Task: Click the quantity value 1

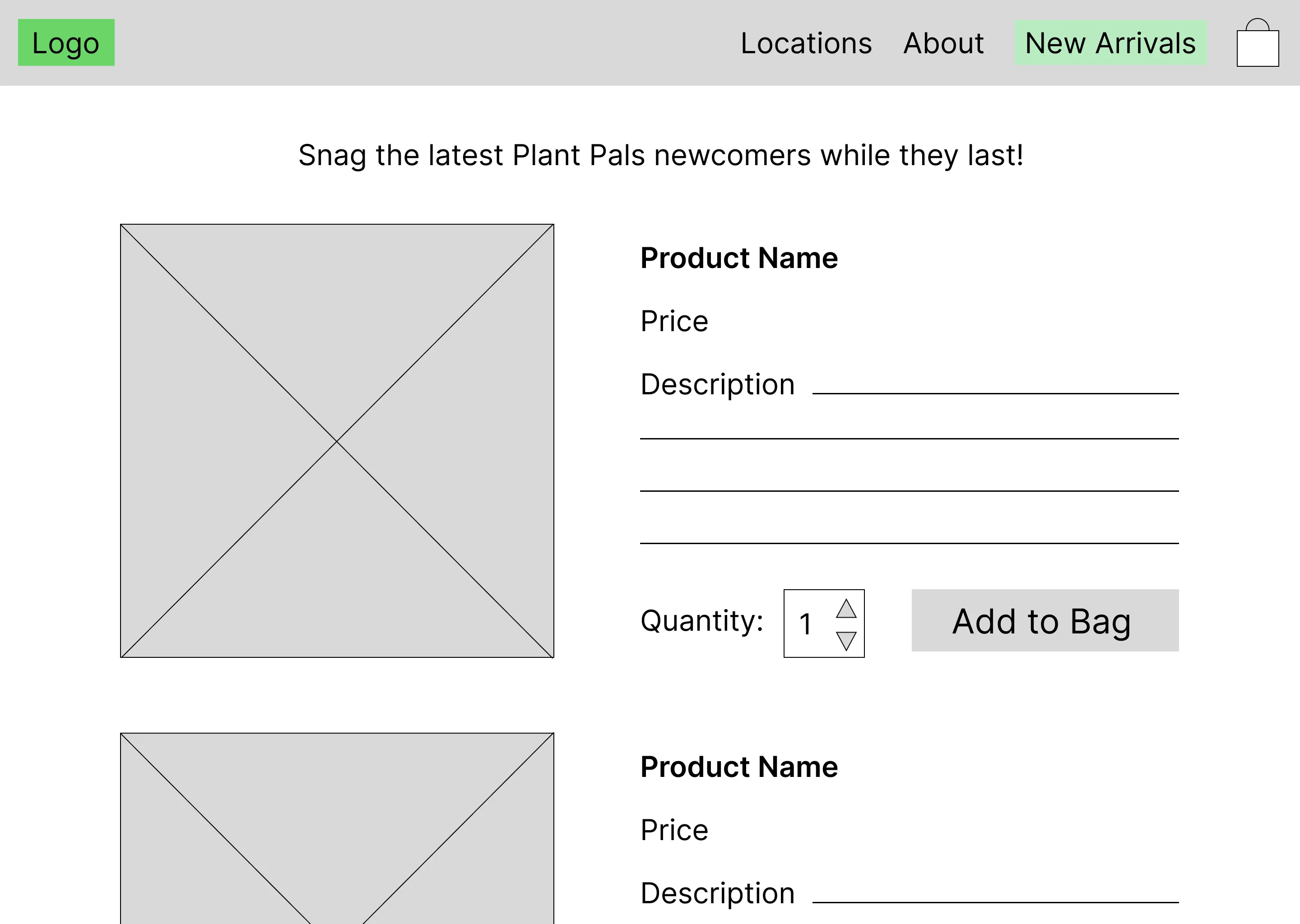Action: [x=805, y=624]
